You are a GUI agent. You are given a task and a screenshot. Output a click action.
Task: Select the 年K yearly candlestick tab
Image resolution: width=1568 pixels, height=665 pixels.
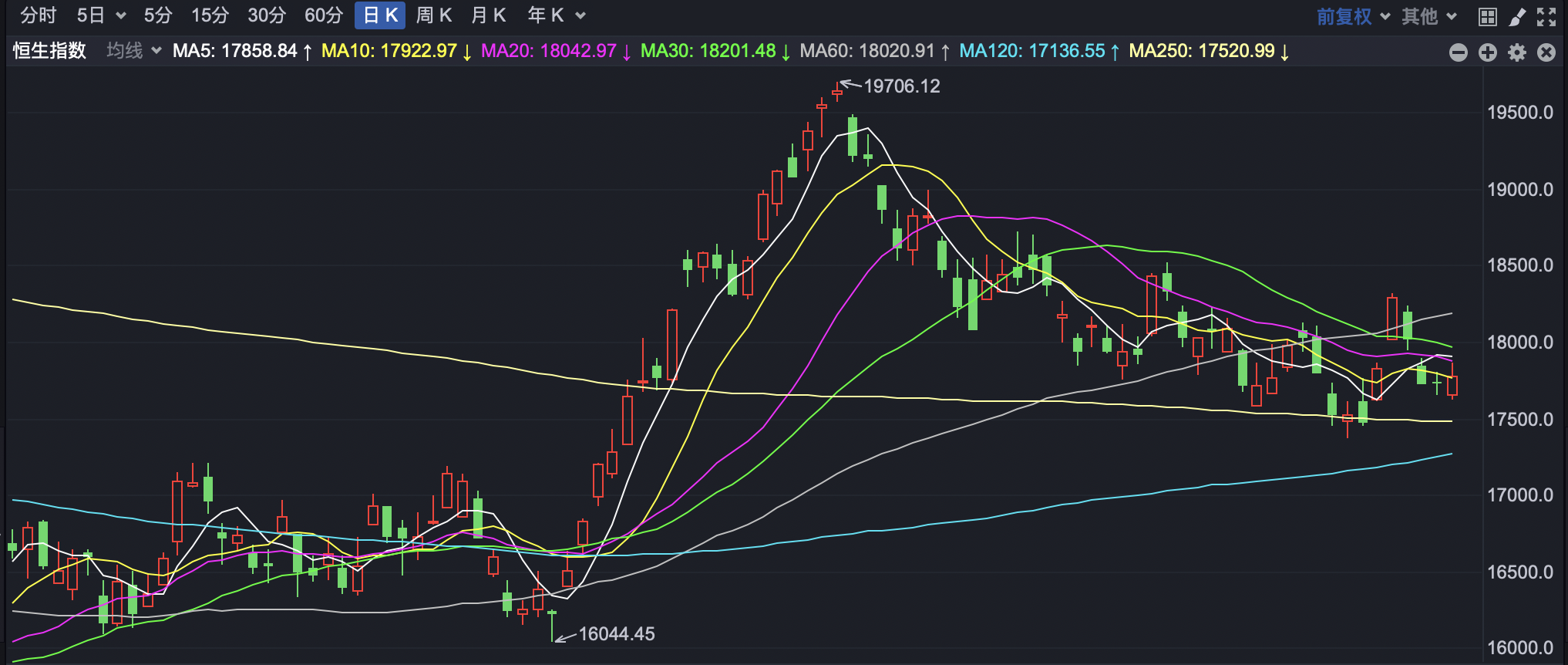click(x=546, y=15)
